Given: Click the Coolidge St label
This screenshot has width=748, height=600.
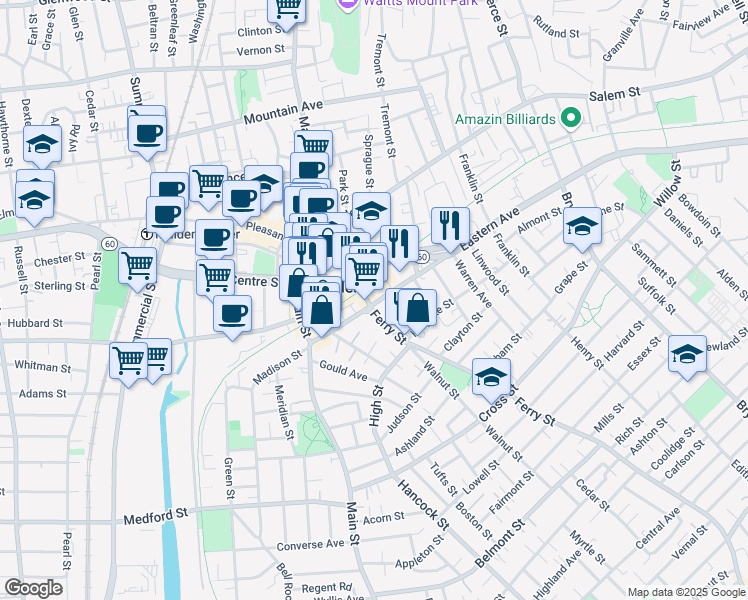Looking at the screenshot, I should (x=673, y=448).
